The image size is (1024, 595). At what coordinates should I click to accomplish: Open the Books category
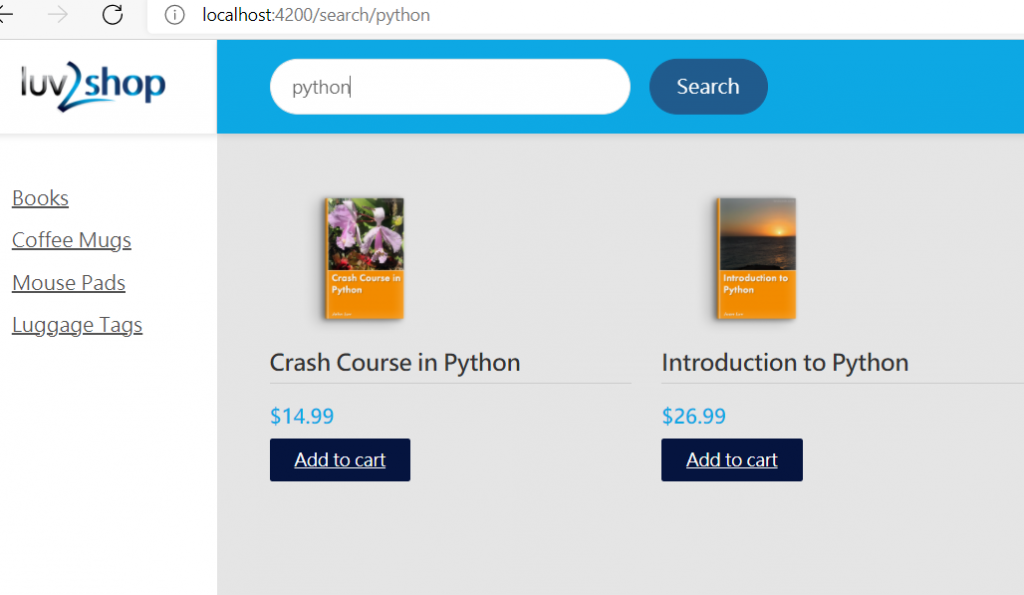(40, 198)
